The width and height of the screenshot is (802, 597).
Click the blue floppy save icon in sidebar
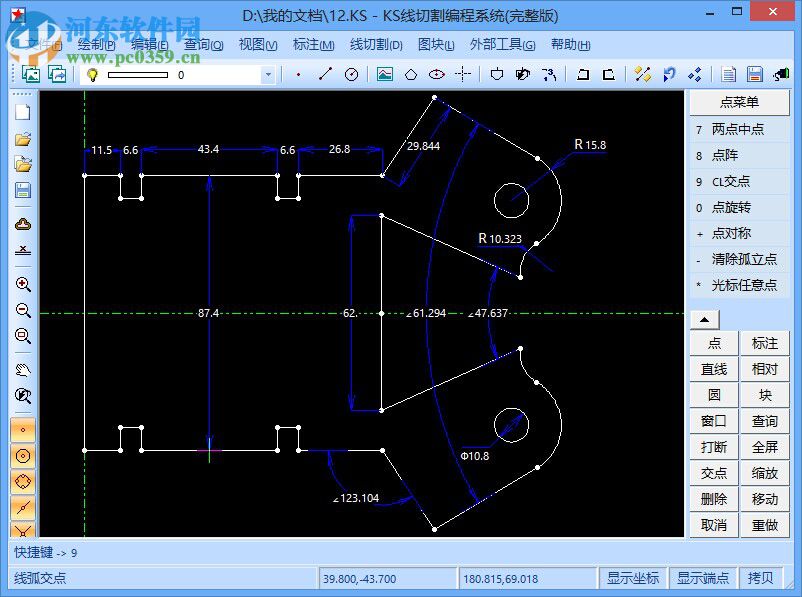[x=23, y=190]
